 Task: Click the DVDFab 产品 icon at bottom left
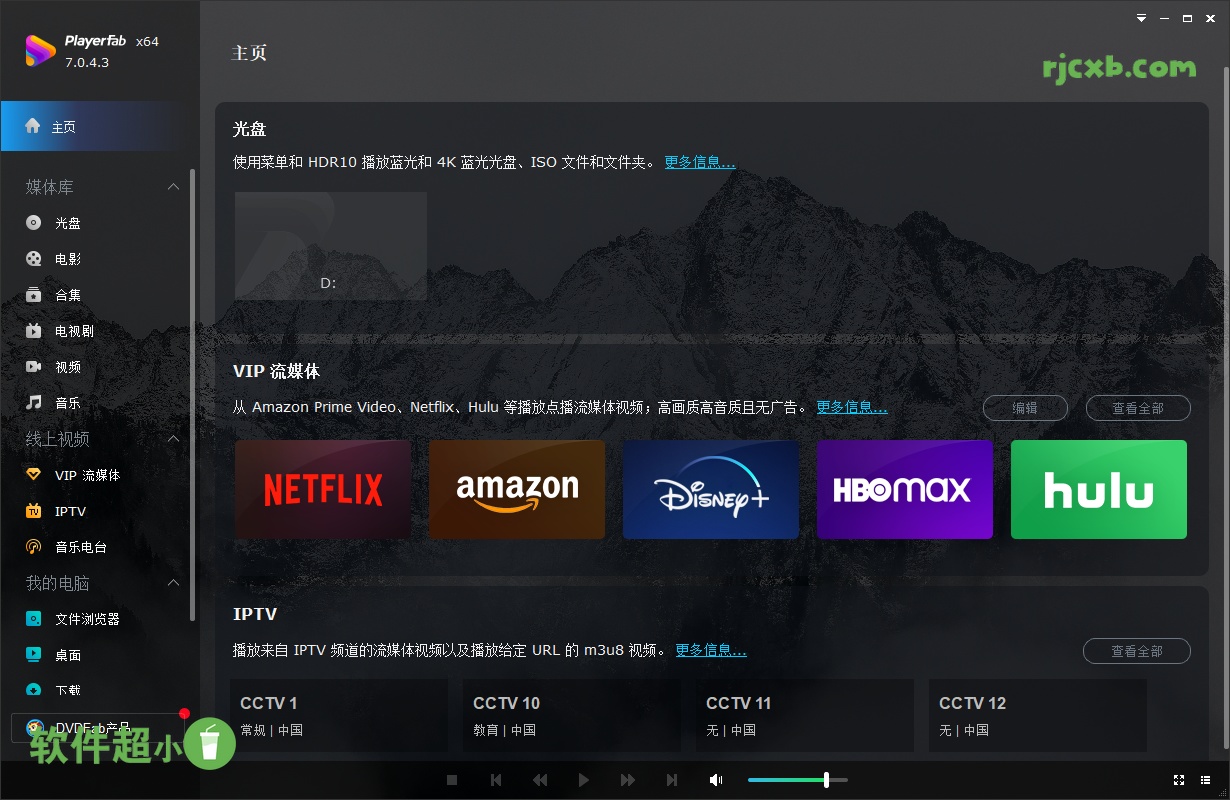(34, 728)
